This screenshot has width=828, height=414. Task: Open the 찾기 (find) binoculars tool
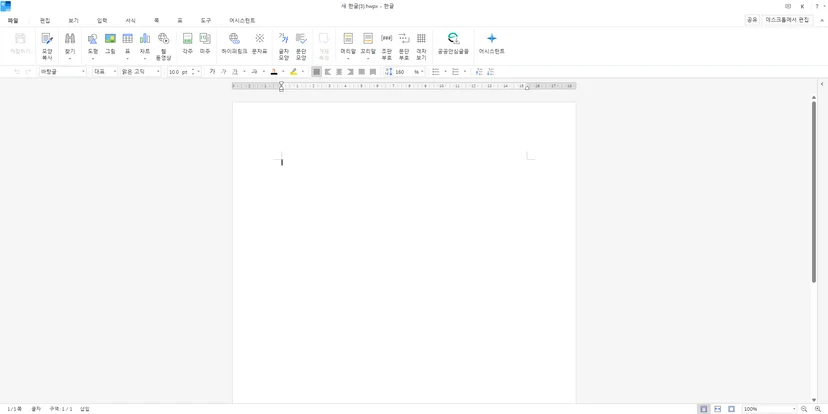coord(70,44)
